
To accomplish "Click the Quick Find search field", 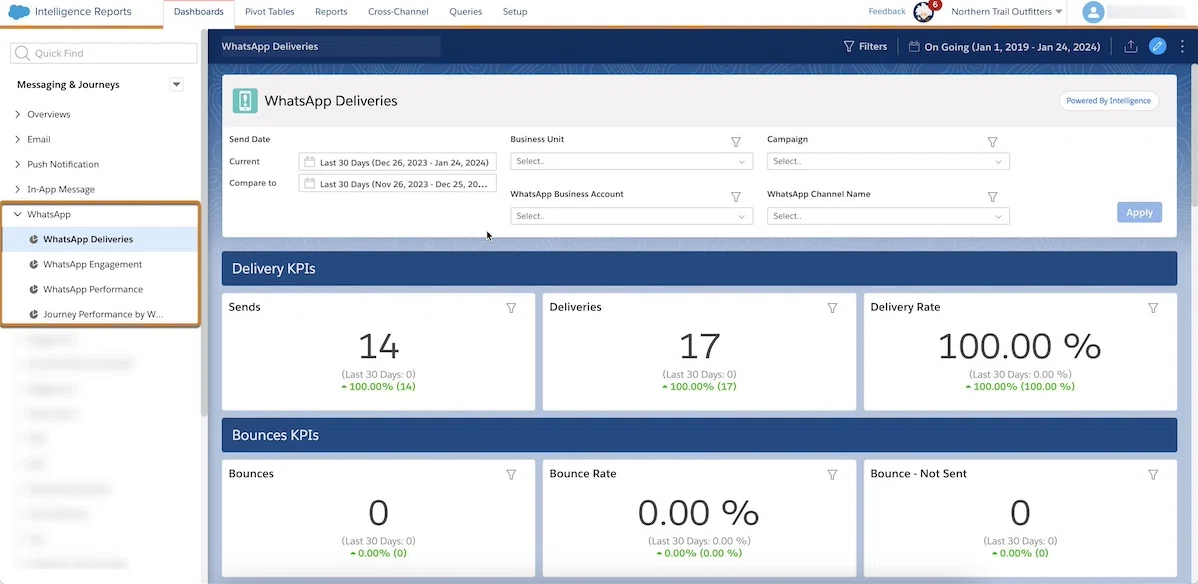I will tap(104, 54).
